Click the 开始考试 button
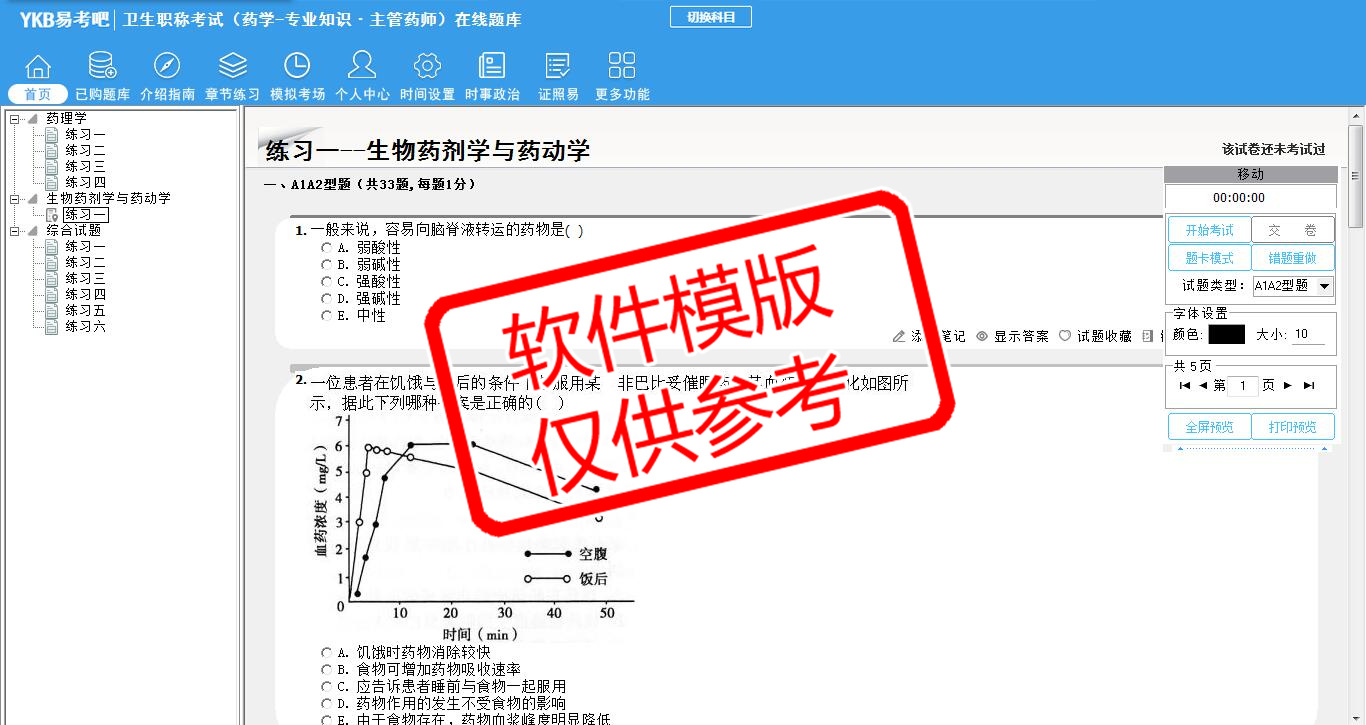The image size is (1366, 725). [1209, 230]
